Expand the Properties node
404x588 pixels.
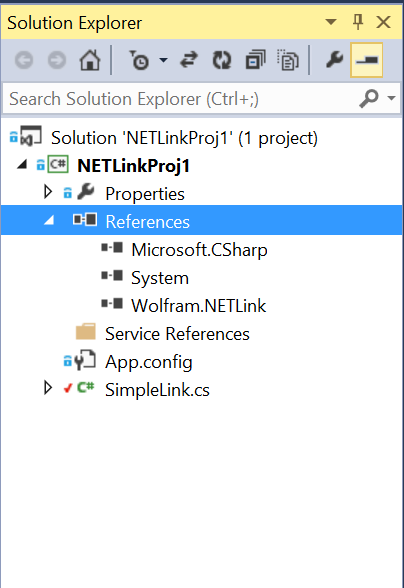pyautogui.click(x=48, y=192)
